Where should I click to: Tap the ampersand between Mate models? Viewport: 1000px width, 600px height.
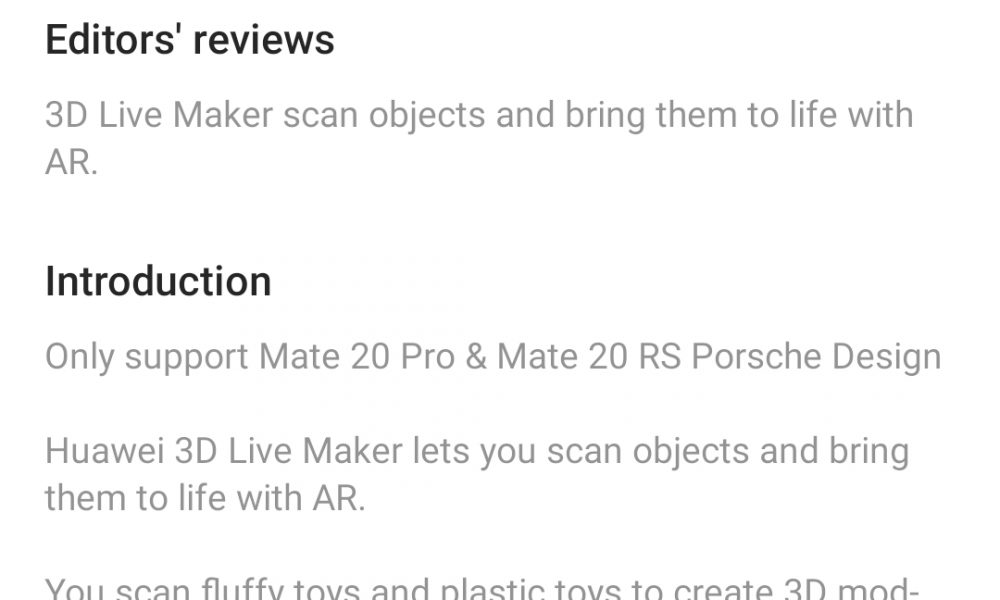tap(476, 356)
